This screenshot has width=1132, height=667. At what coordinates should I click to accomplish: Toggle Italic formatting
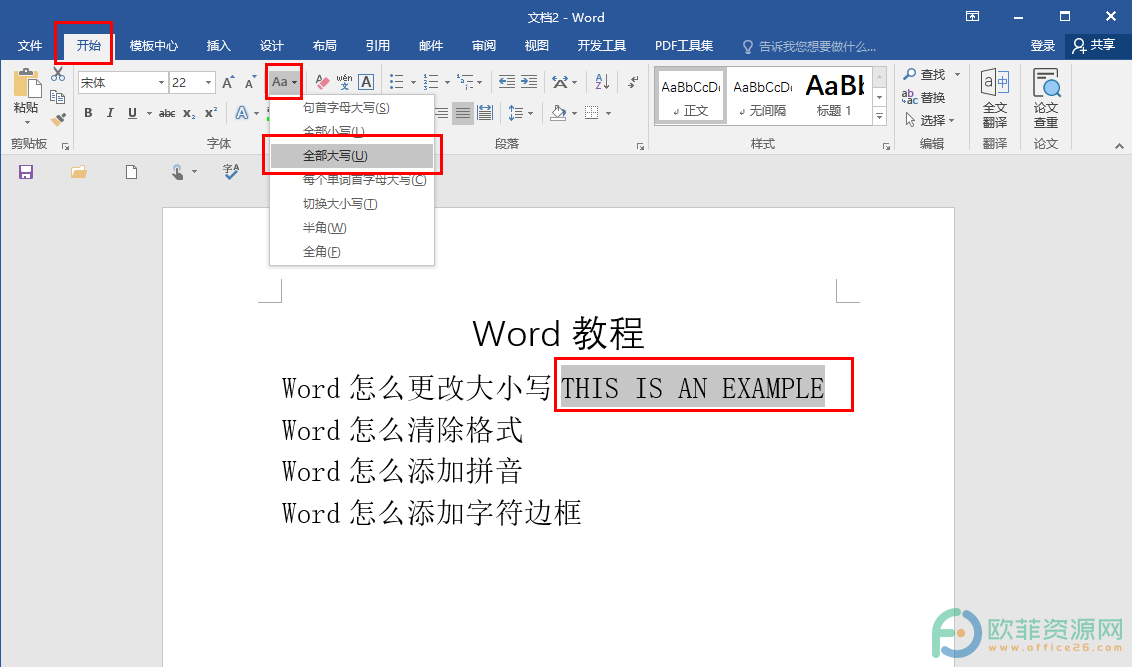tap(110, 113)
